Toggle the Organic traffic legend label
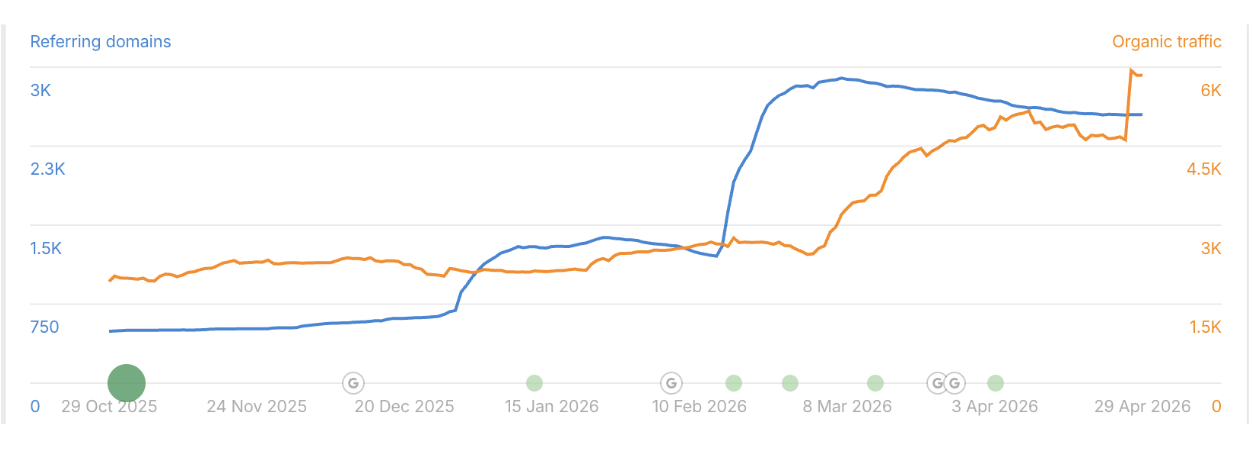 click(1167, 42)
